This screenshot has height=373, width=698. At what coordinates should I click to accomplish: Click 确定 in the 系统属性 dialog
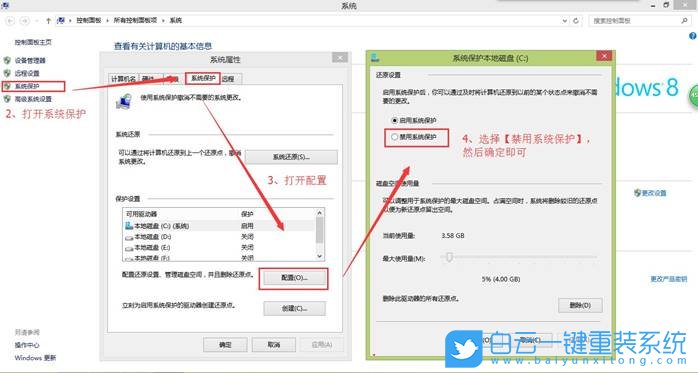coord(225,345)
